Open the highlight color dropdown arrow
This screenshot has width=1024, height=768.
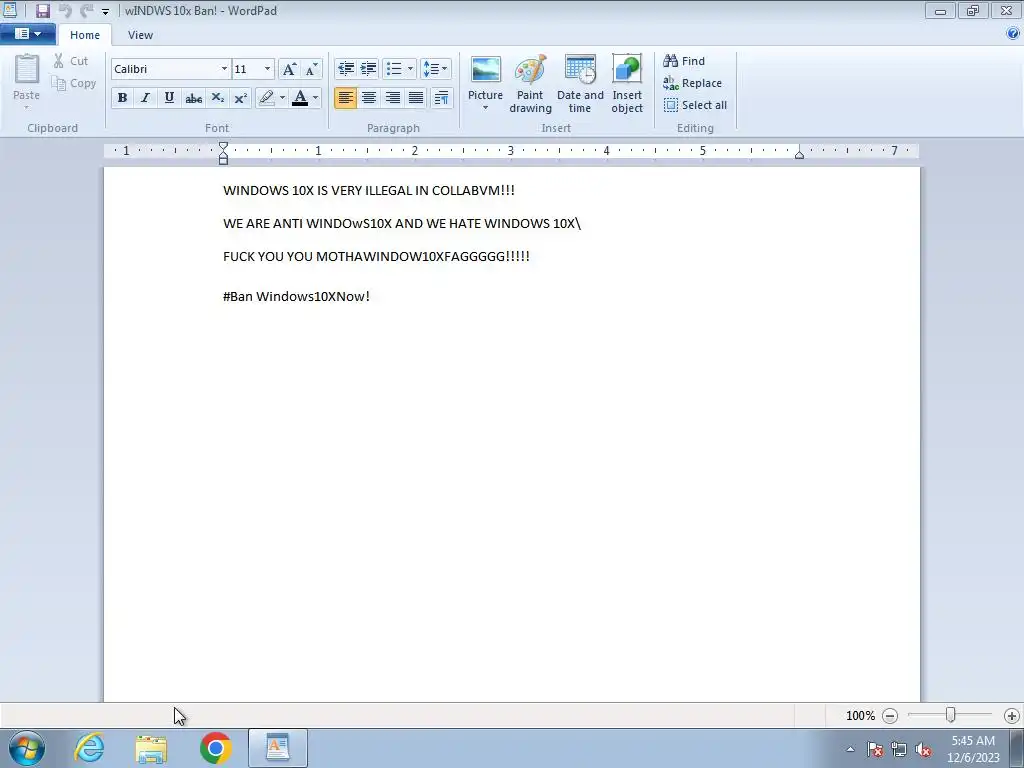[282, 98]
